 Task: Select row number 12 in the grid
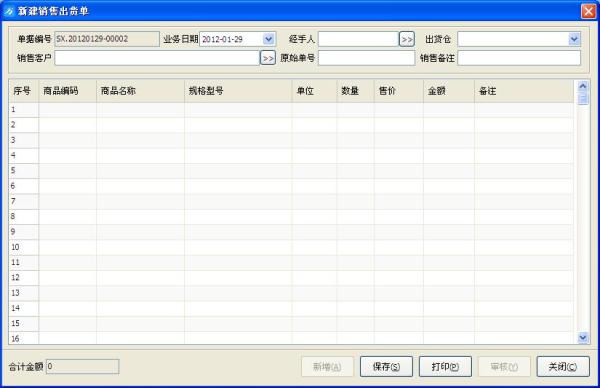(24, 278)
